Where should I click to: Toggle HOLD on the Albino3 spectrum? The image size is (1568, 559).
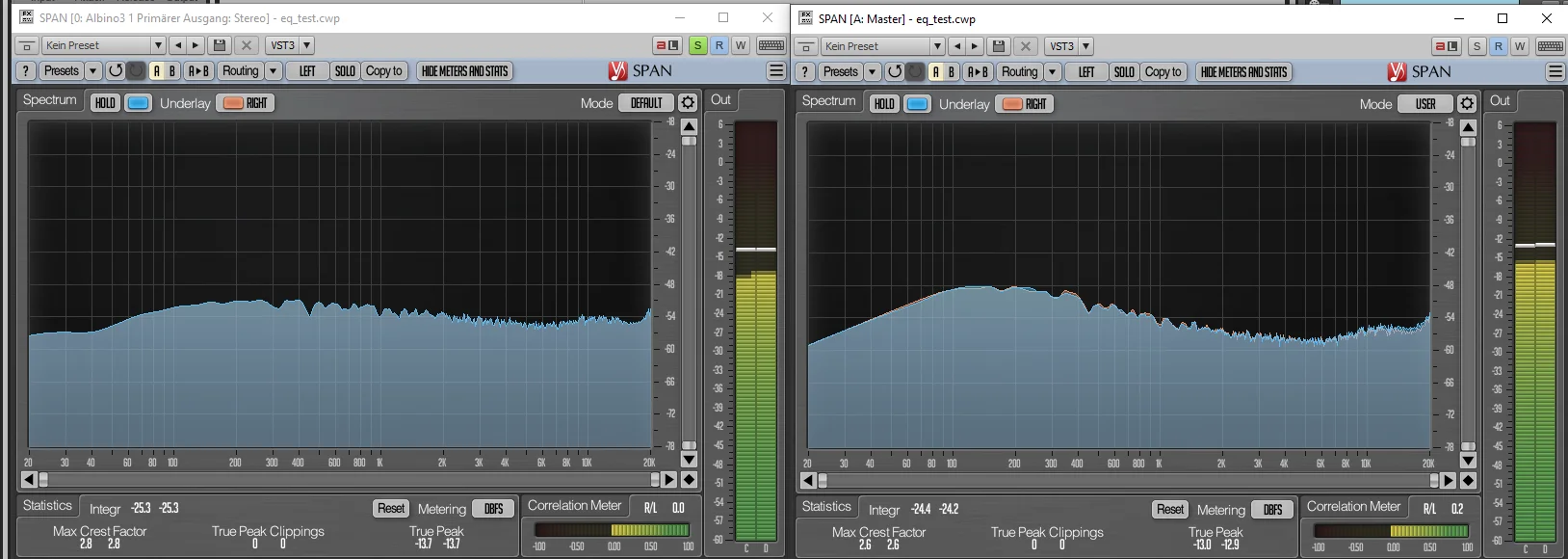point(105,103)
